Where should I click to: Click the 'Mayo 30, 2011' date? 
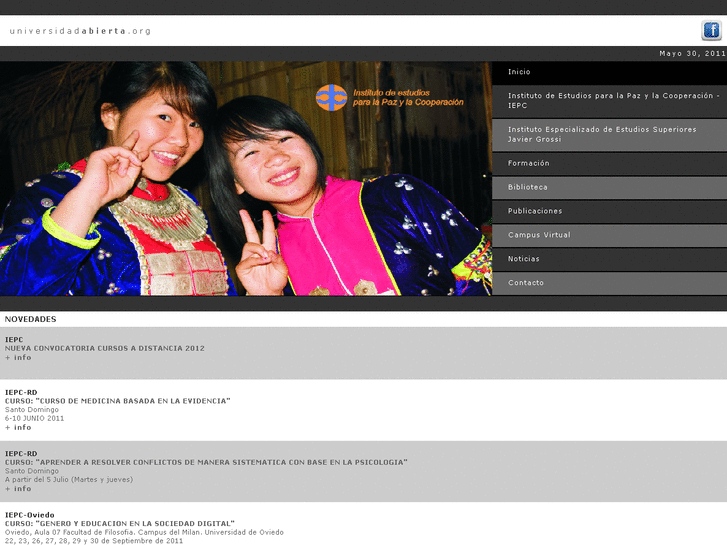[x=692, y=54]
